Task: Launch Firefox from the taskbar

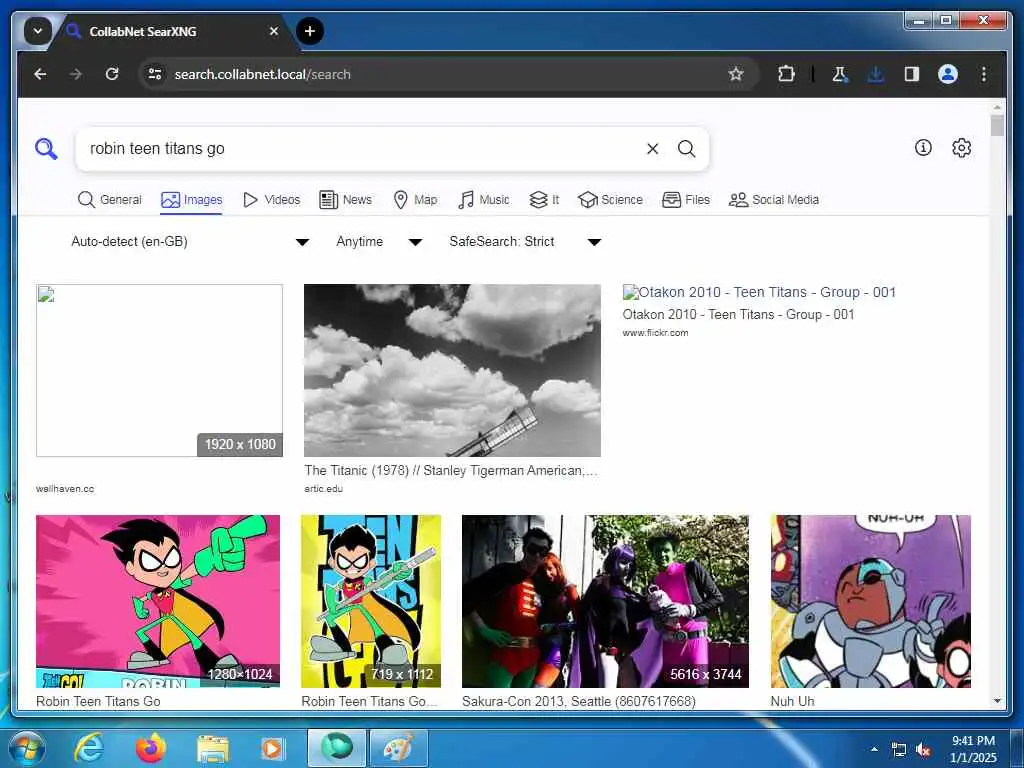Action: point(150,748)
